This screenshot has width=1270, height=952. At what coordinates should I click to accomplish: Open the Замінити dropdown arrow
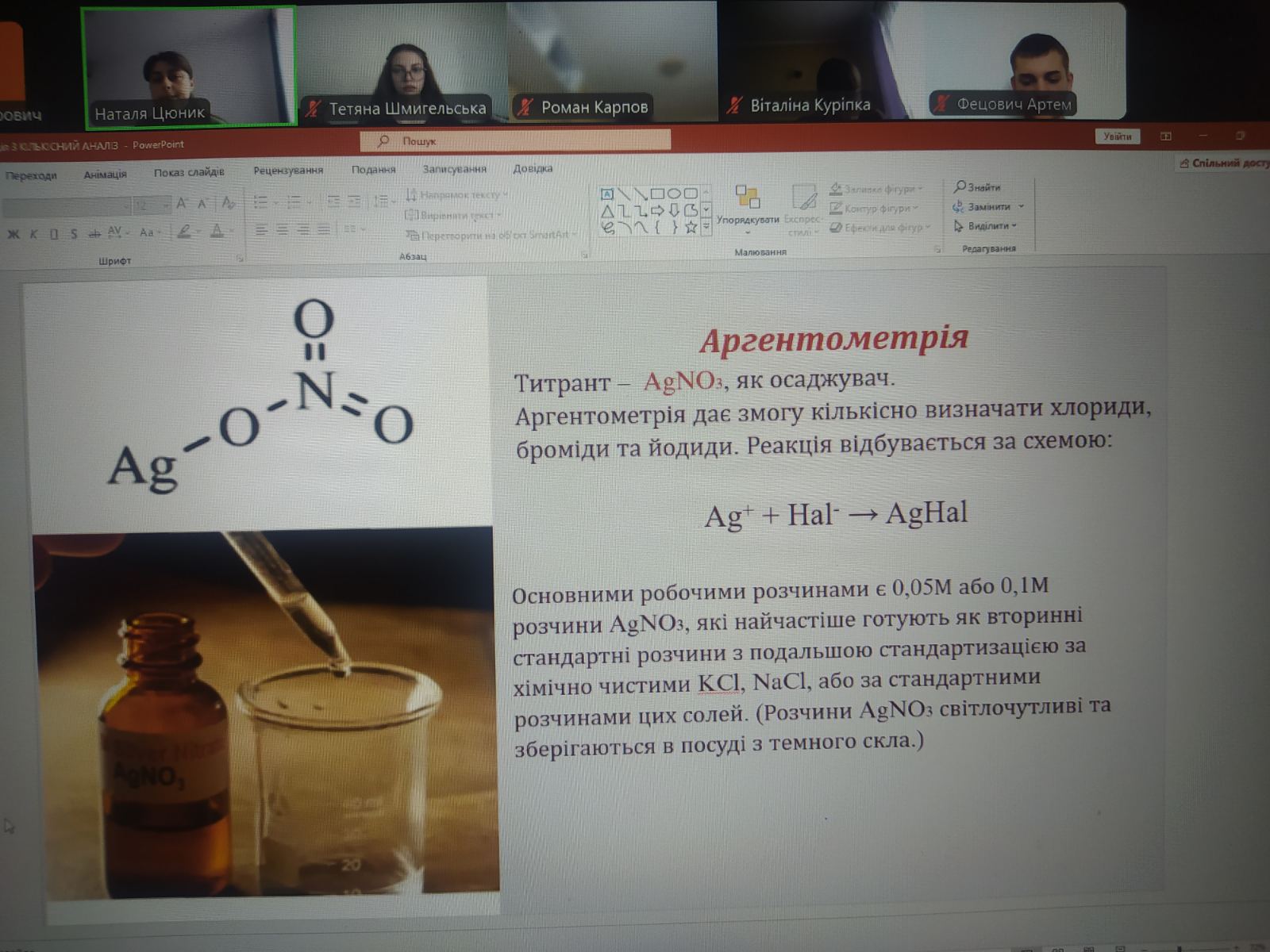coord(1021,206)
